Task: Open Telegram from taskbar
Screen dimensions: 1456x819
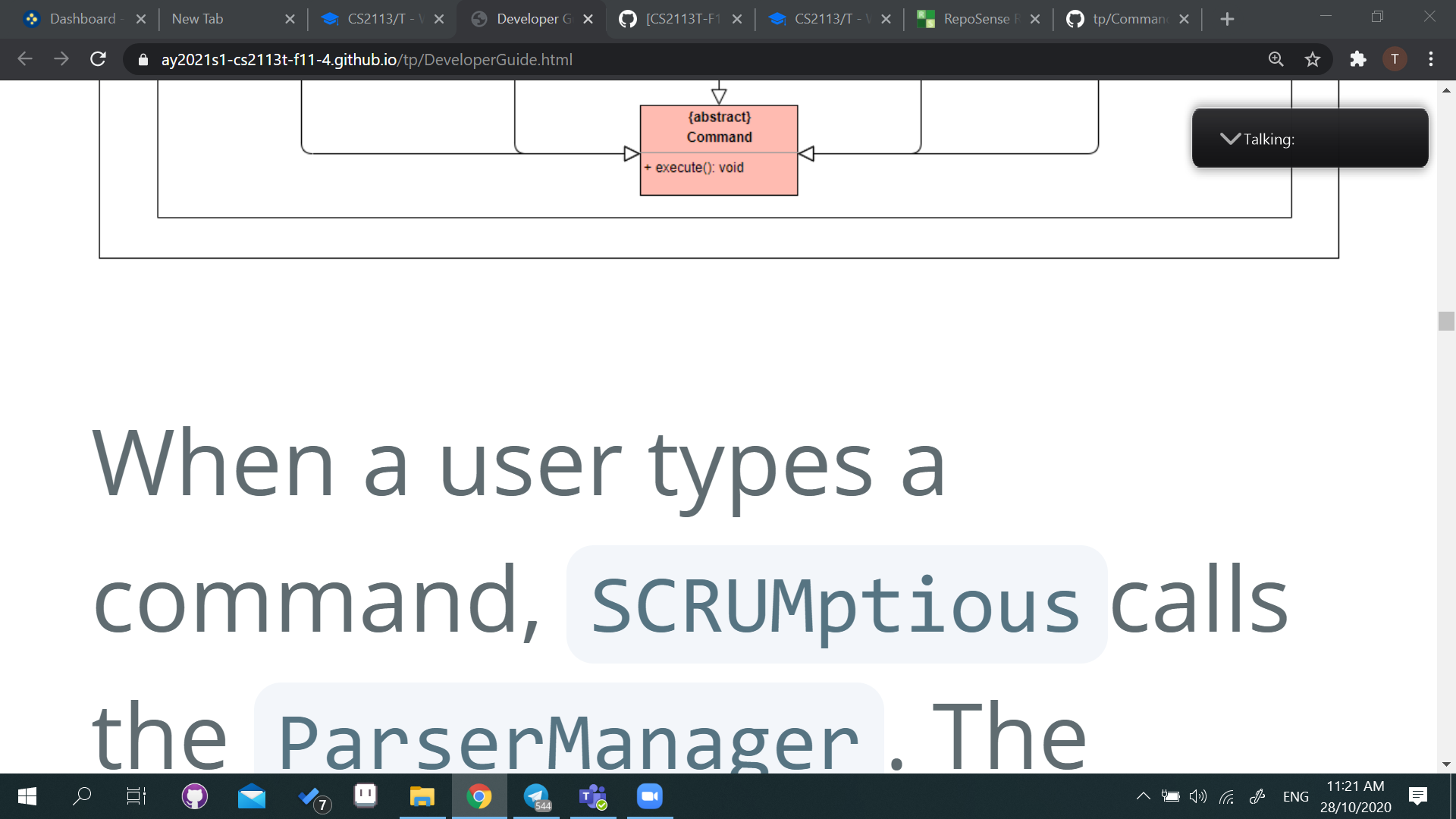Action: coord(536,796)
